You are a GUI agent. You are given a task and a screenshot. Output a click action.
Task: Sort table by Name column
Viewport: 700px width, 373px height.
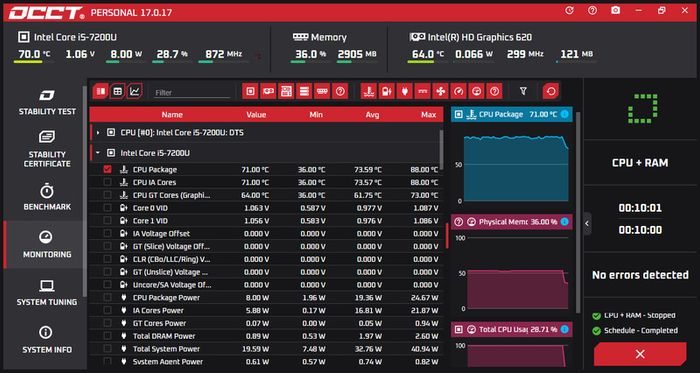coord(172,115)
